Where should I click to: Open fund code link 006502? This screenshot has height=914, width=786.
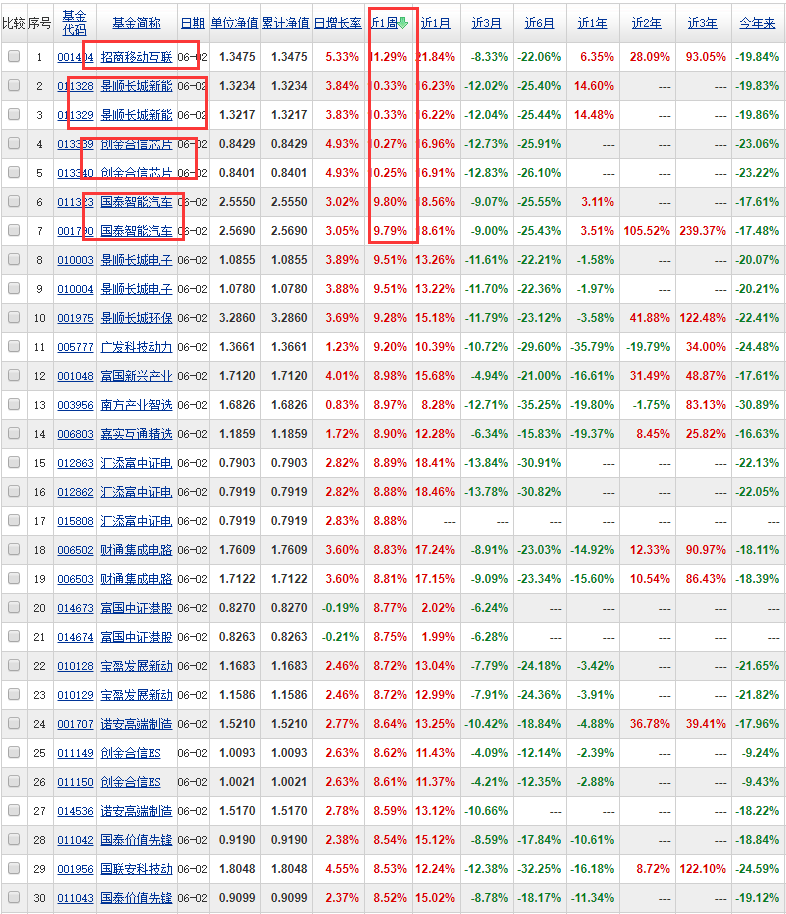click(75, 550)
